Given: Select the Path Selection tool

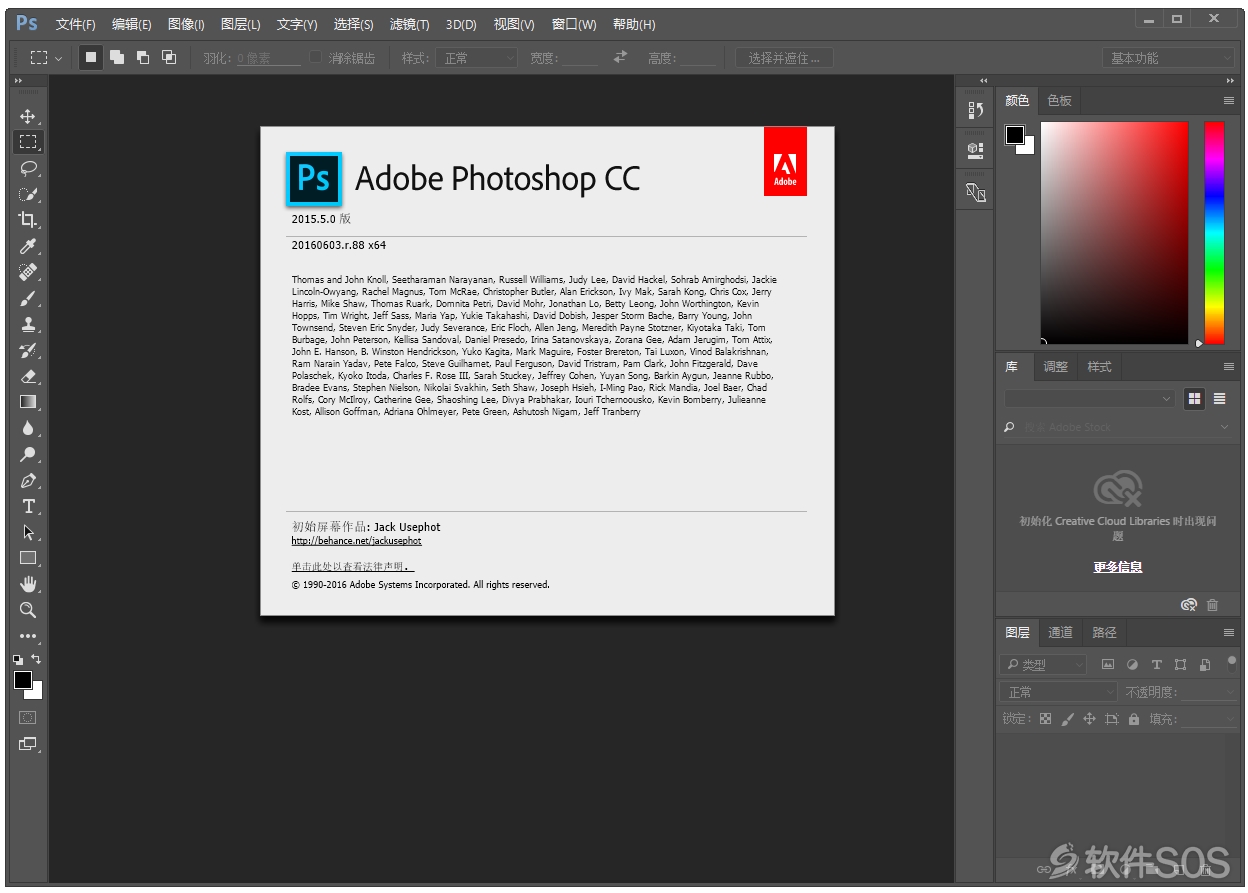Looking at the screenshot, I should (x=28, y=532).
